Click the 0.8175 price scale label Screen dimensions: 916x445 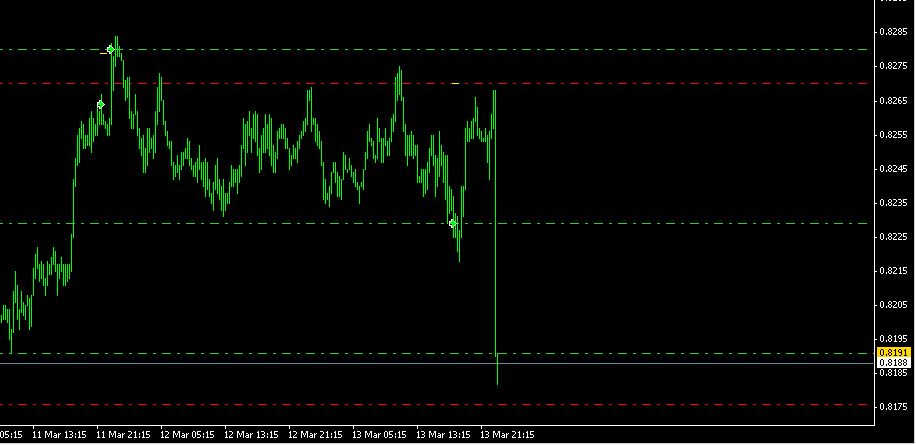894,406
